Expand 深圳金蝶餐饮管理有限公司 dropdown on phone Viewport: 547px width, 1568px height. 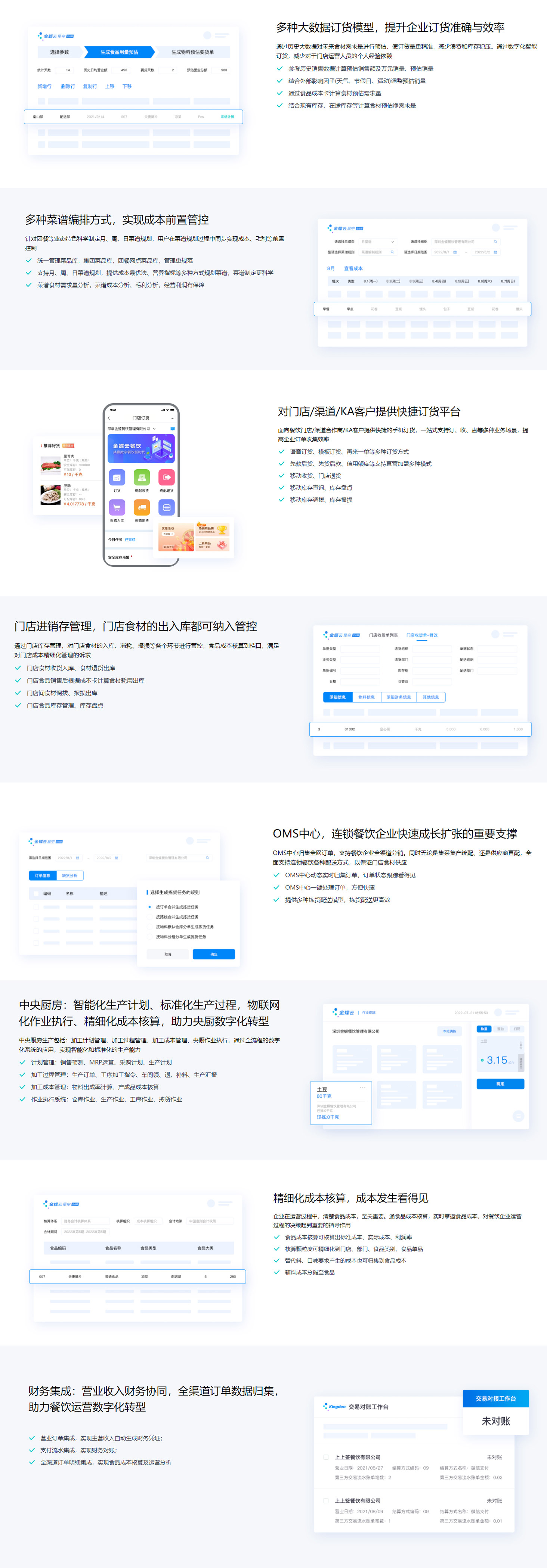tap(154, 429)
